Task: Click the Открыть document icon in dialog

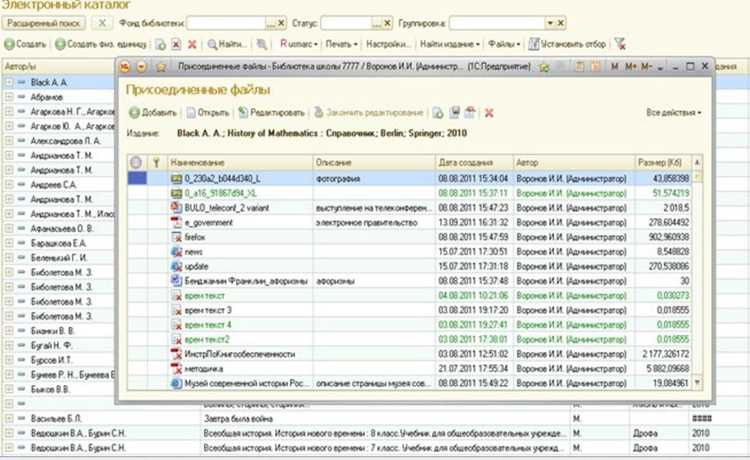Action: [x=191, y=113]
